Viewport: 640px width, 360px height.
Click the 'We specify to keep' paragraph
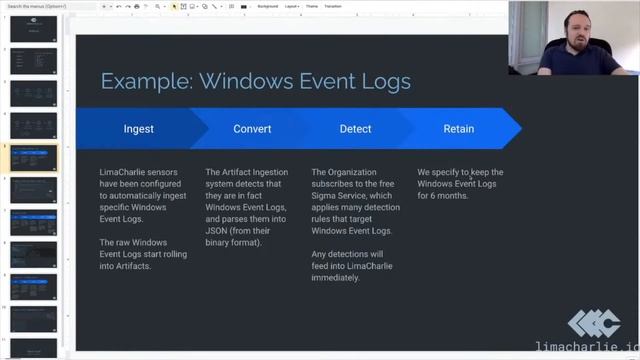point(460,184)
